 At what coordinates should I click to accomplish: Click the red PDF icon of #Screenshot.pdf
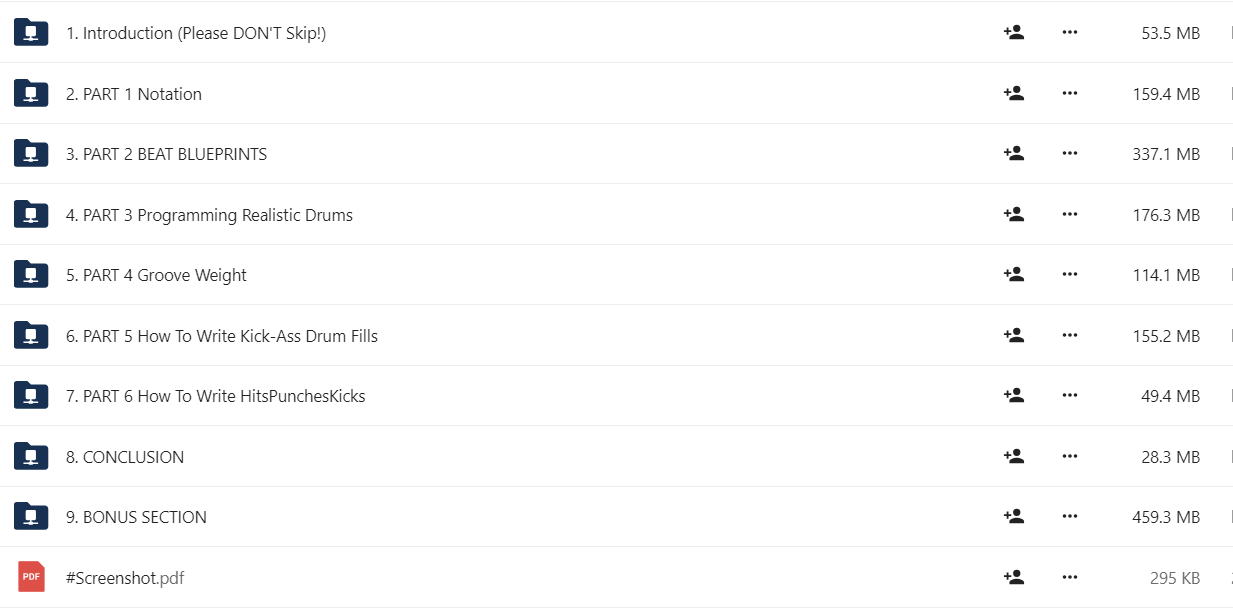pyautogui.click(x=31, y=577)
